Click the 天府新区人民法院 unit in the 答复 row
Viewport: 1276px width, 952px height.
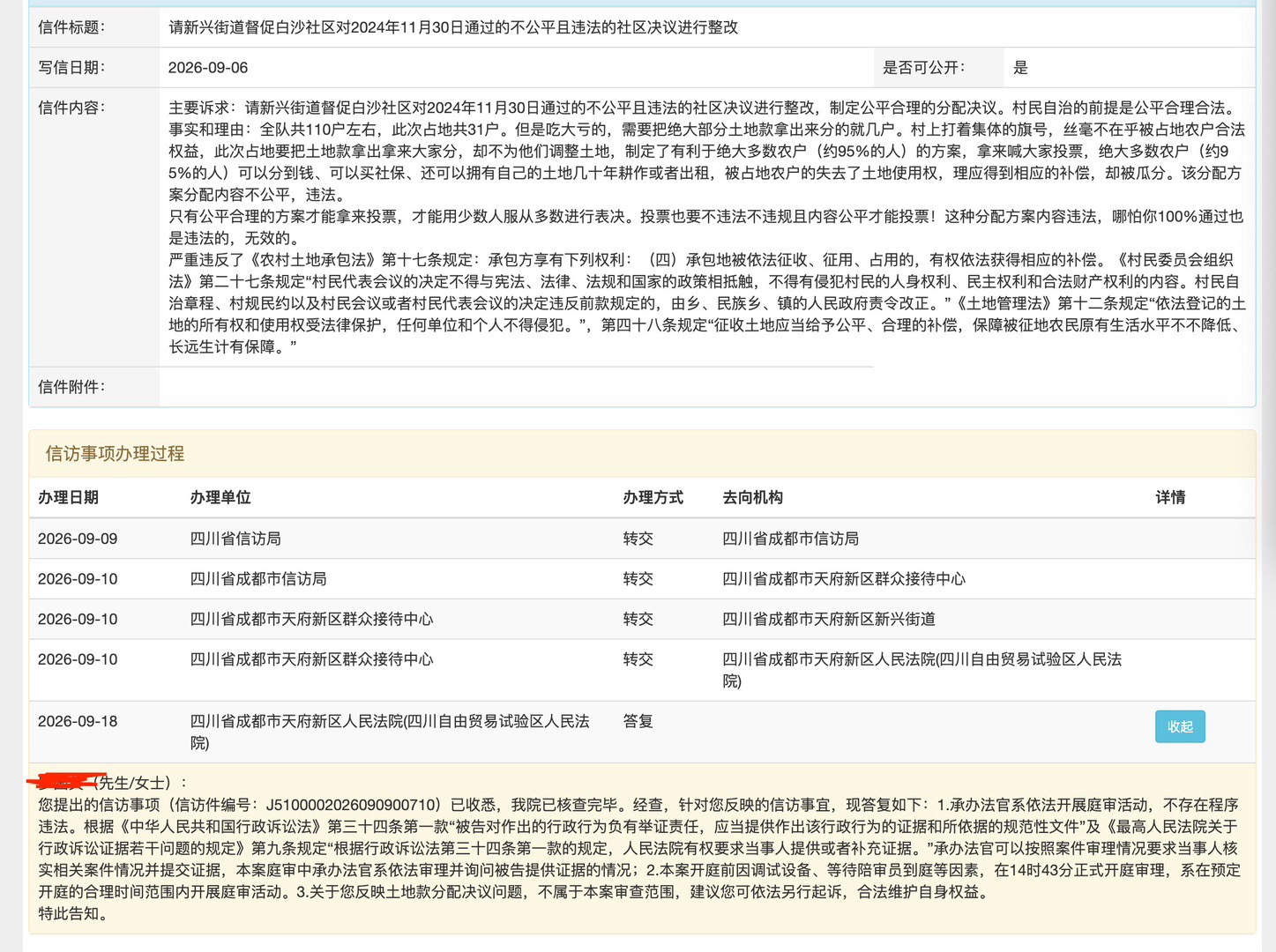(390, 732)
